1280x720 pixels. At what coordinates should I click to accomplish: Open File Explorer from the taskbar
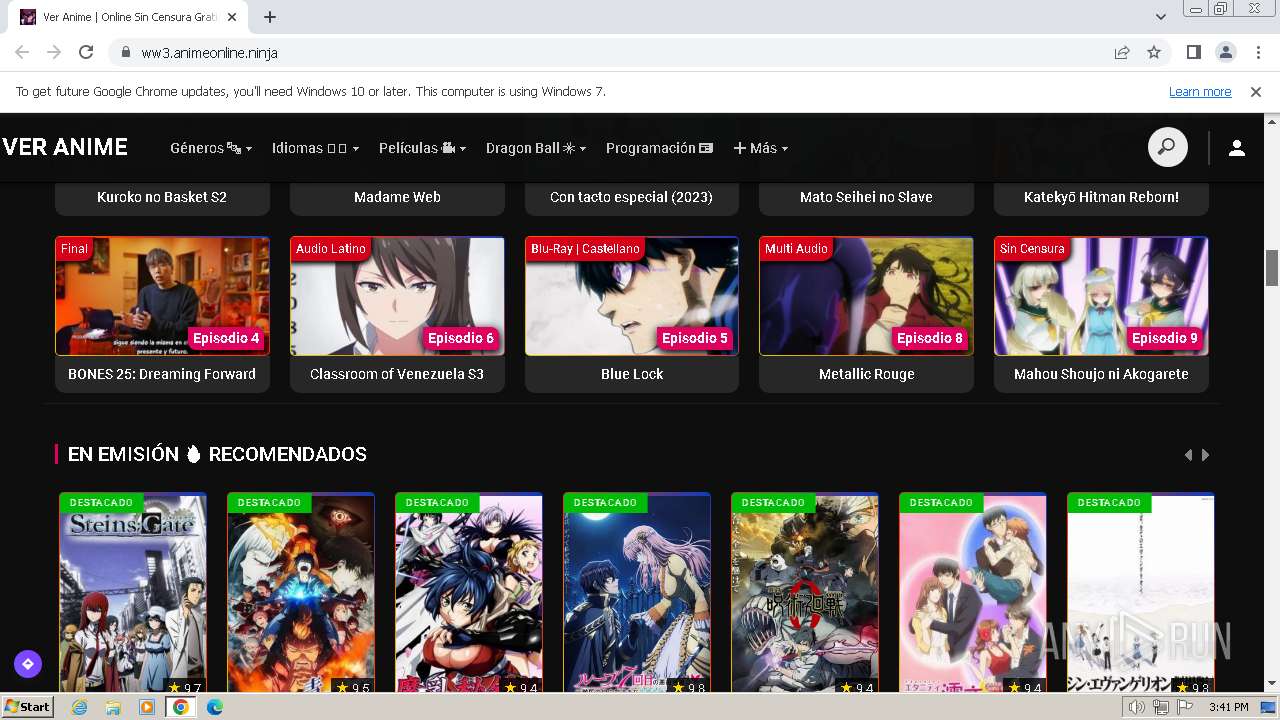(113, 707)
